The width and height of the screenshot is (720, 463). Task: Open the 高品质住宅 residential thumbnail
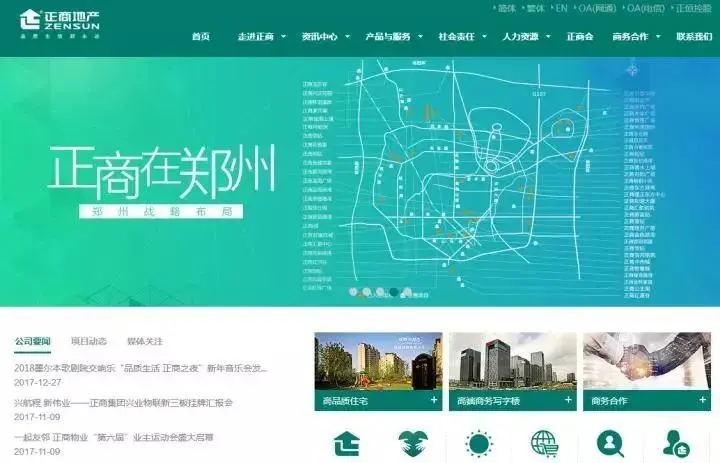pyautogui.click(x=378, y=361)
